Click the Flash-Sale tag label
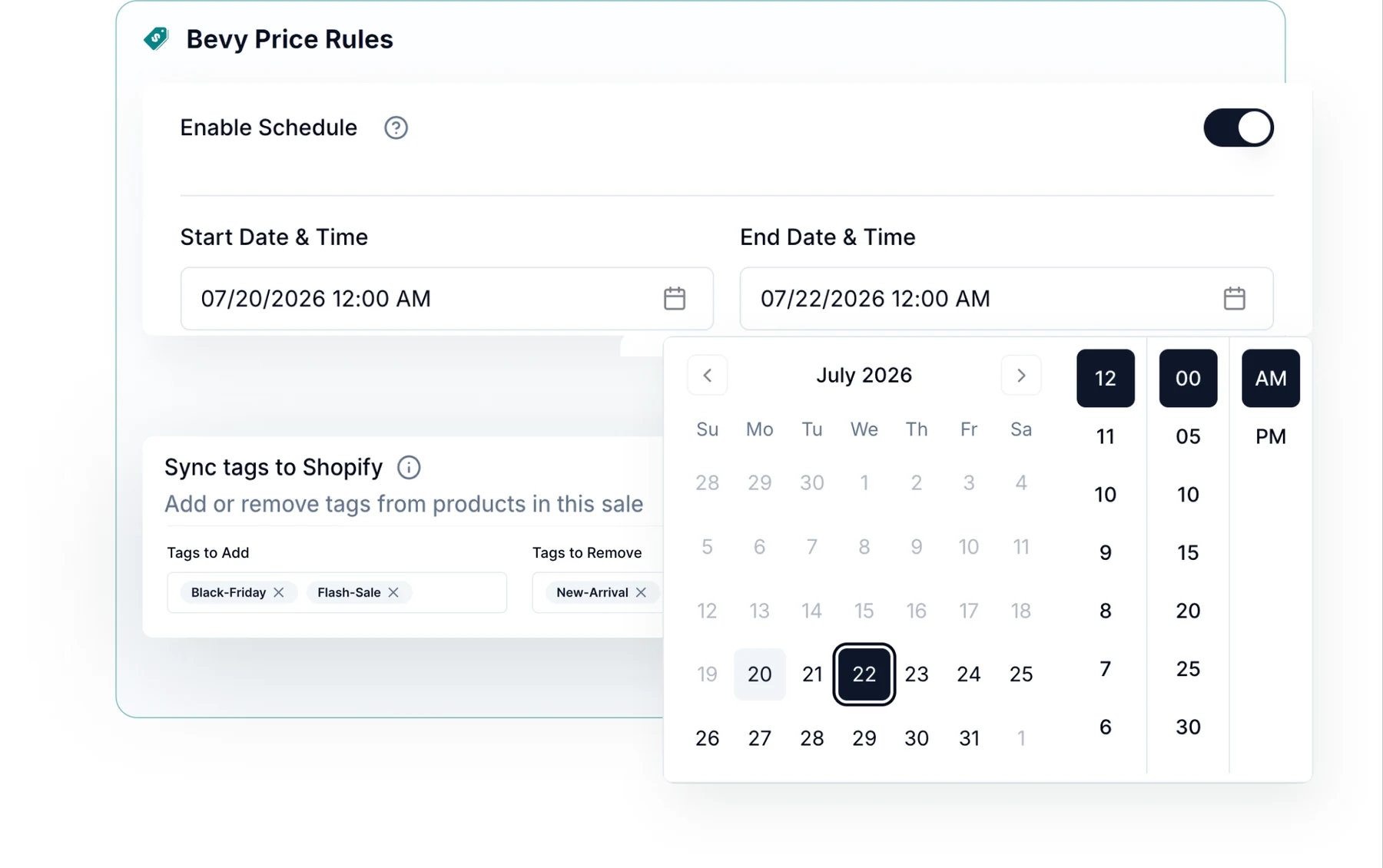The image size is (1383, 868). (x=349, y=592)
